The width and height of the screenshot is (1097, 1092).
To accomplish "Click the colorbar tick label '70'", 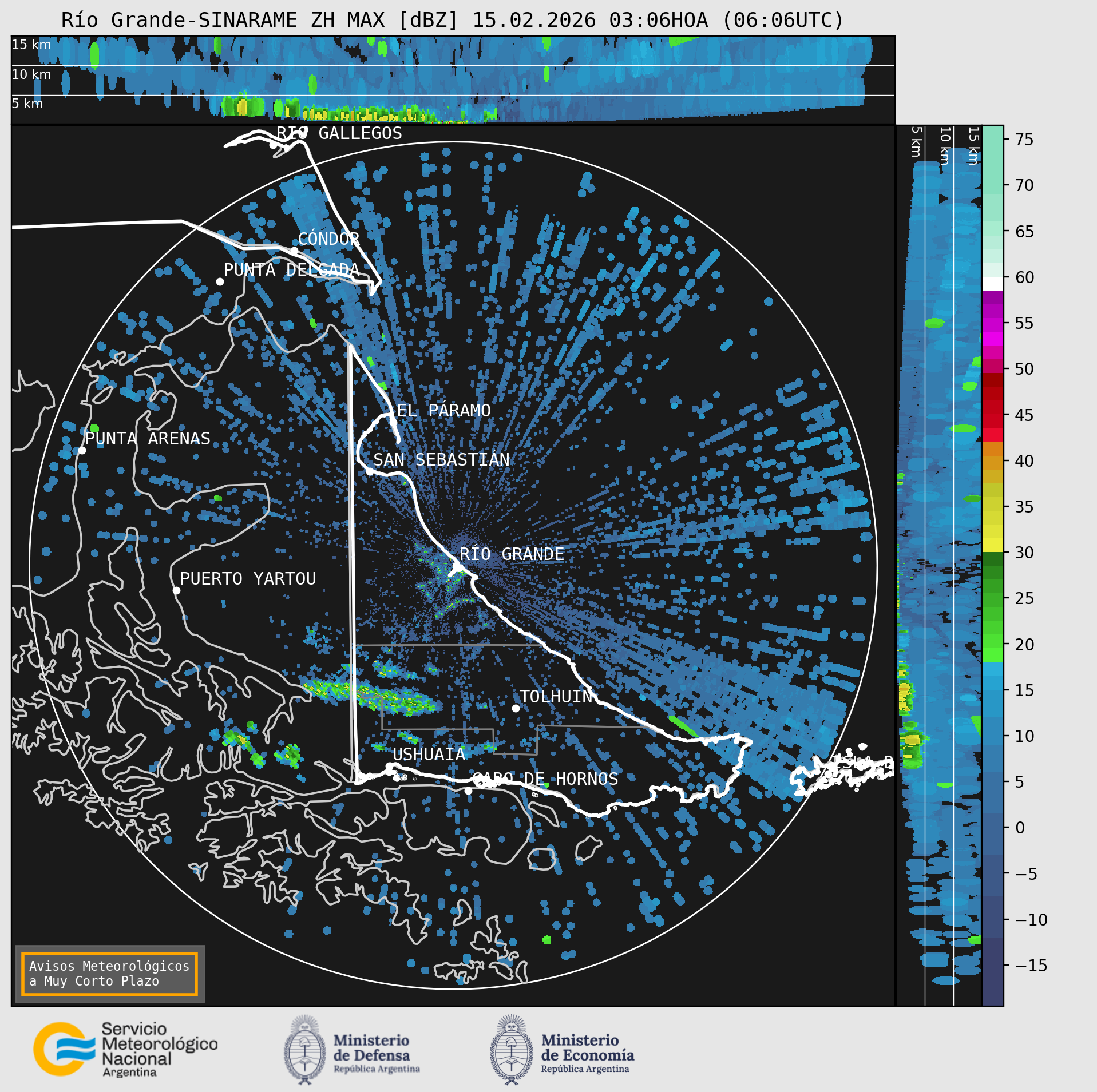I will [x=1024, y=185].
